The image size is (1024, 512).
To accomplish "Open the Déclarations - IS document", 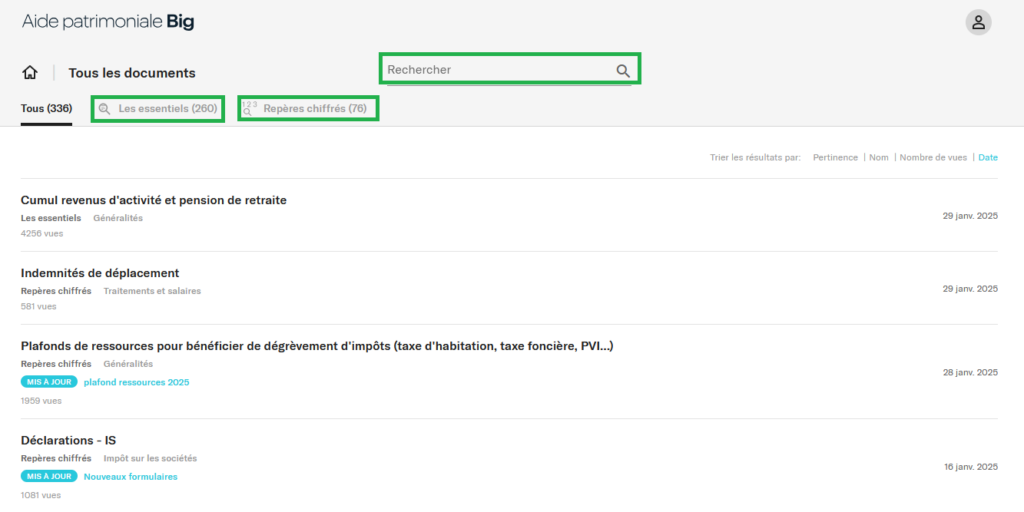I will coord(69,440).
